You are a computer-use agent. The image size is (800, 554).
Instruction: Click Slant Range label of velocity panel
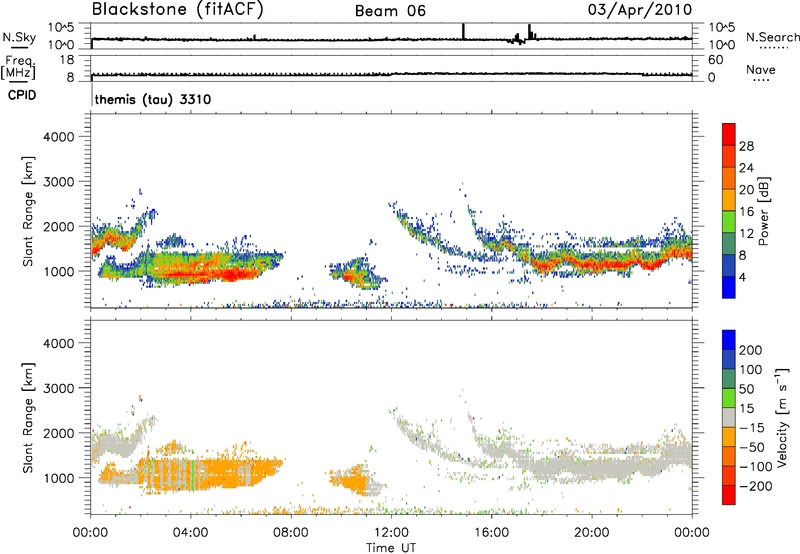coord(28,418)
